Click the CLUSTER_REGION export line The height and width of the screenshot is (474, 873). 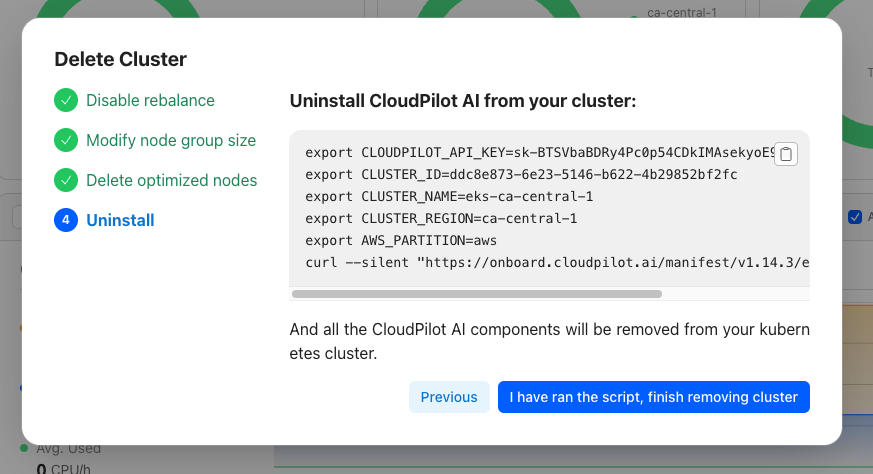[x=441, y=219]
